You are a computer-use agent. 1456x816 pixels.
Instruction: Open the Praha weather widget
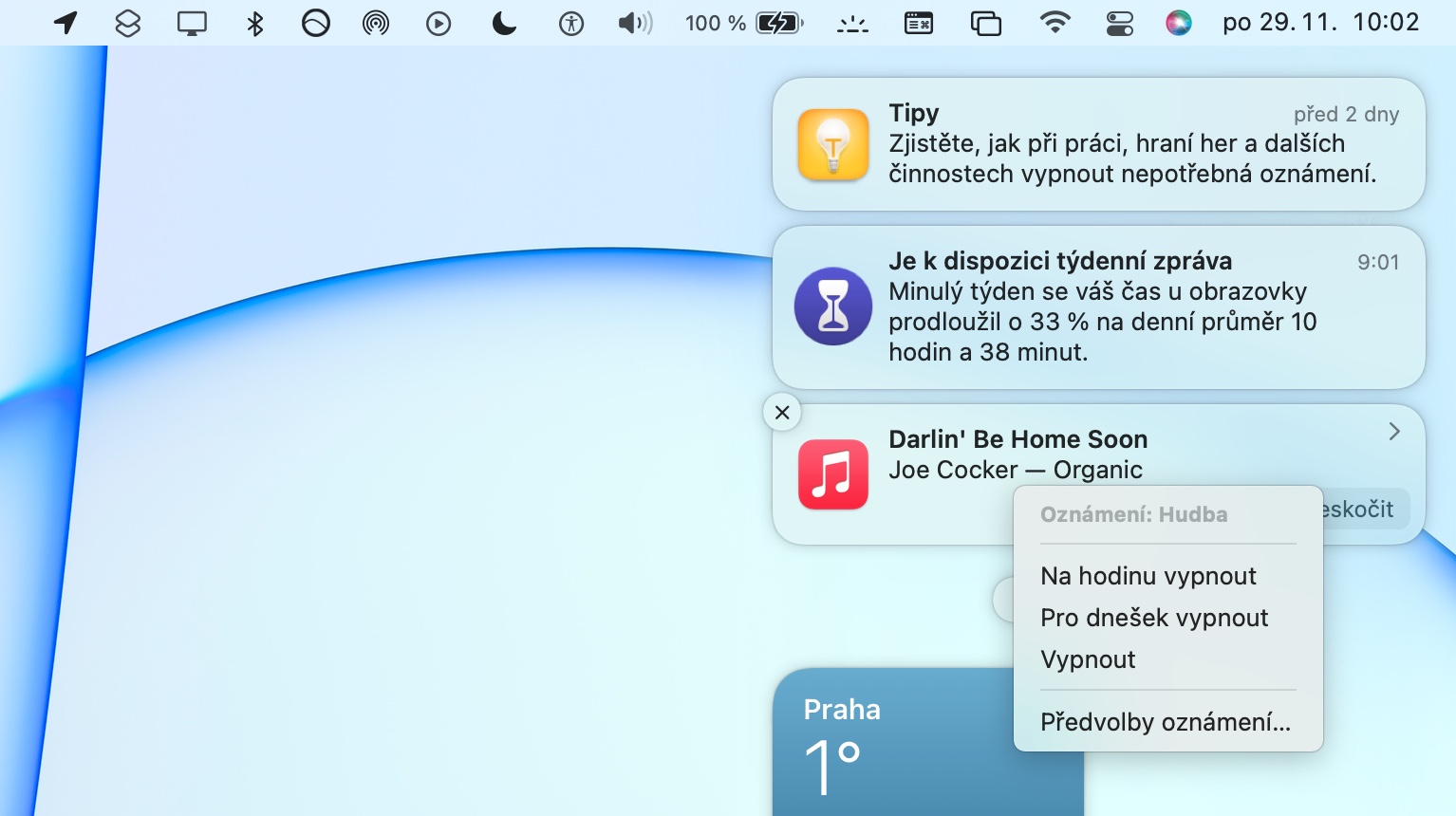[x=892, y=742]
